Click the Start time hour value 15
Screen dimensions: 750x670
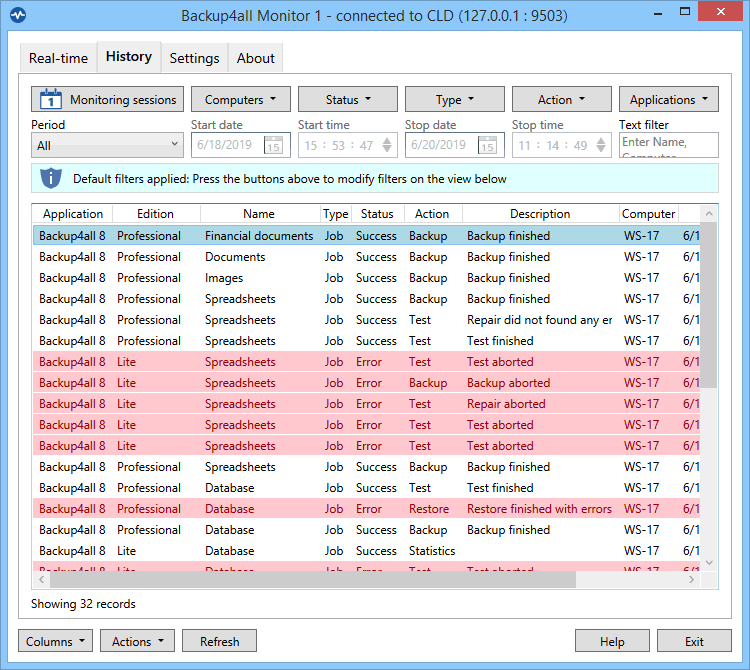tap(311, 145)
